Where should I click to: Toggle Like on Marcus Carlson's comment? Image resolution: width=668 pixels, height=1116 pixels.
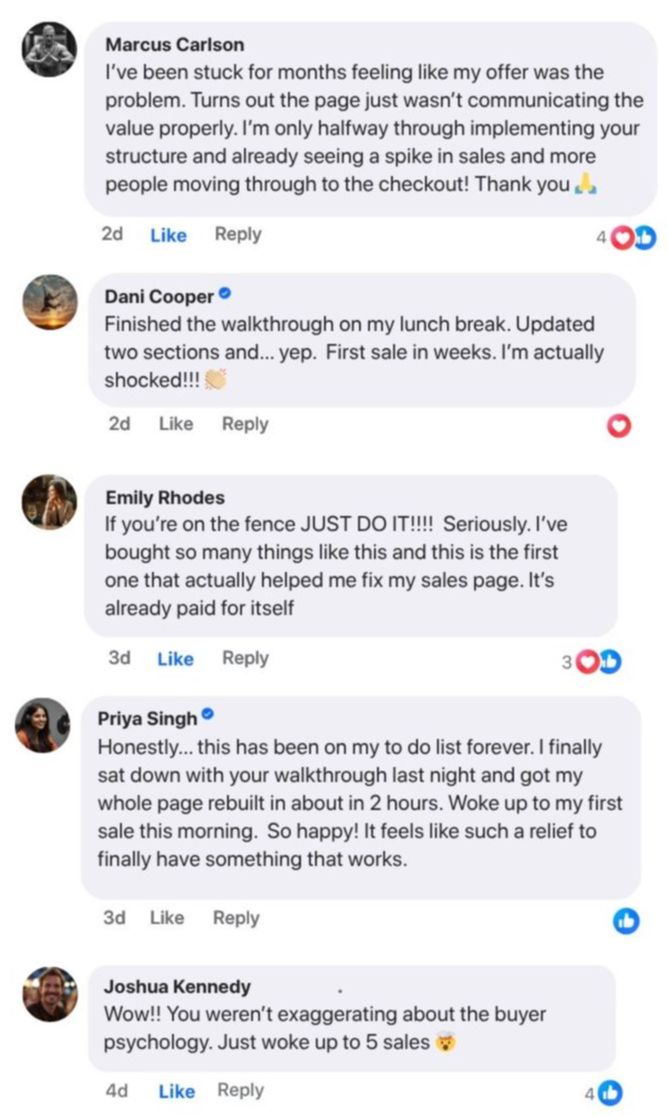168,235
